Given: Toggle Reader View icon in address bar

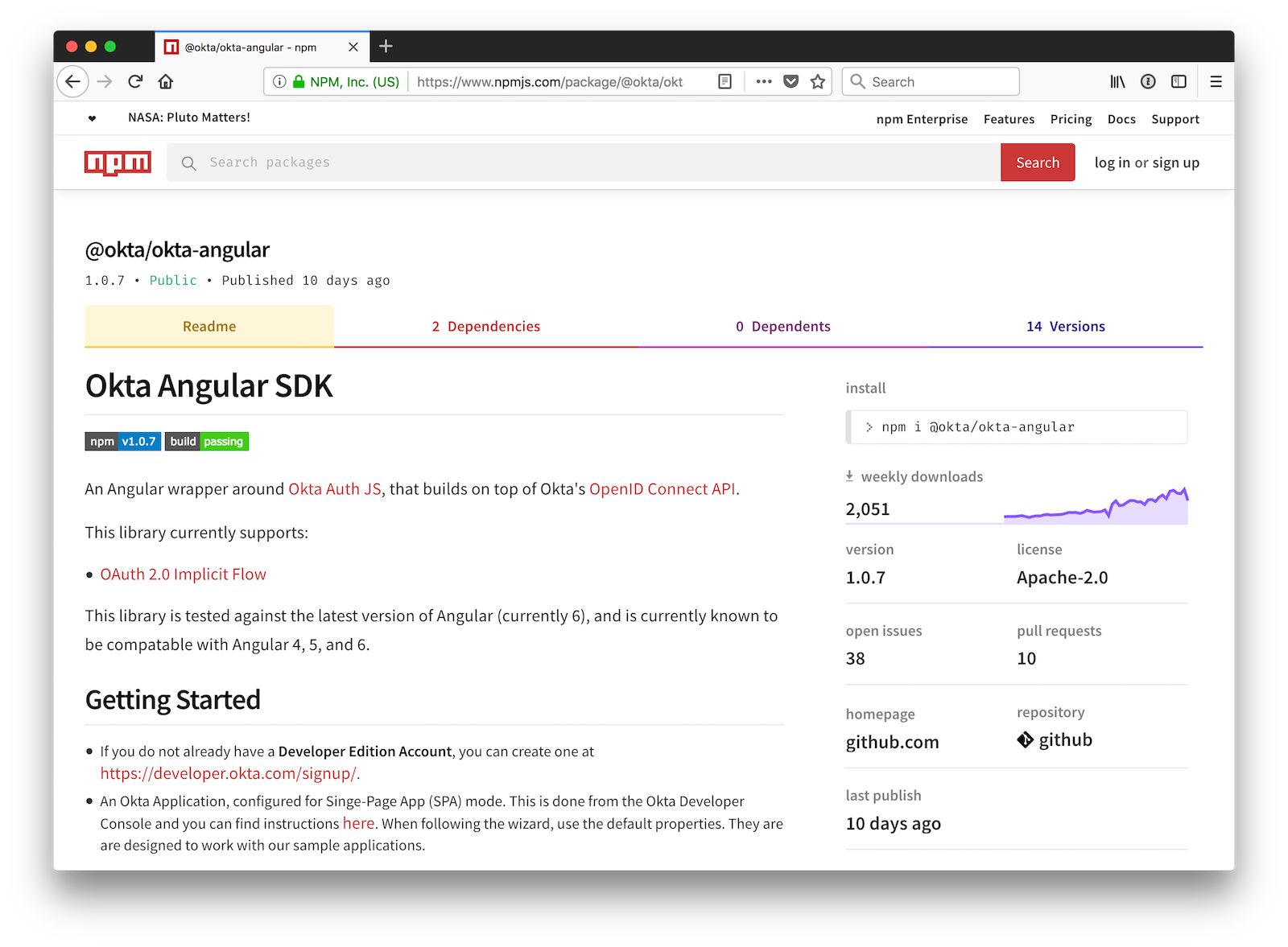Looking at the screenshot, I should coord(724,81).
